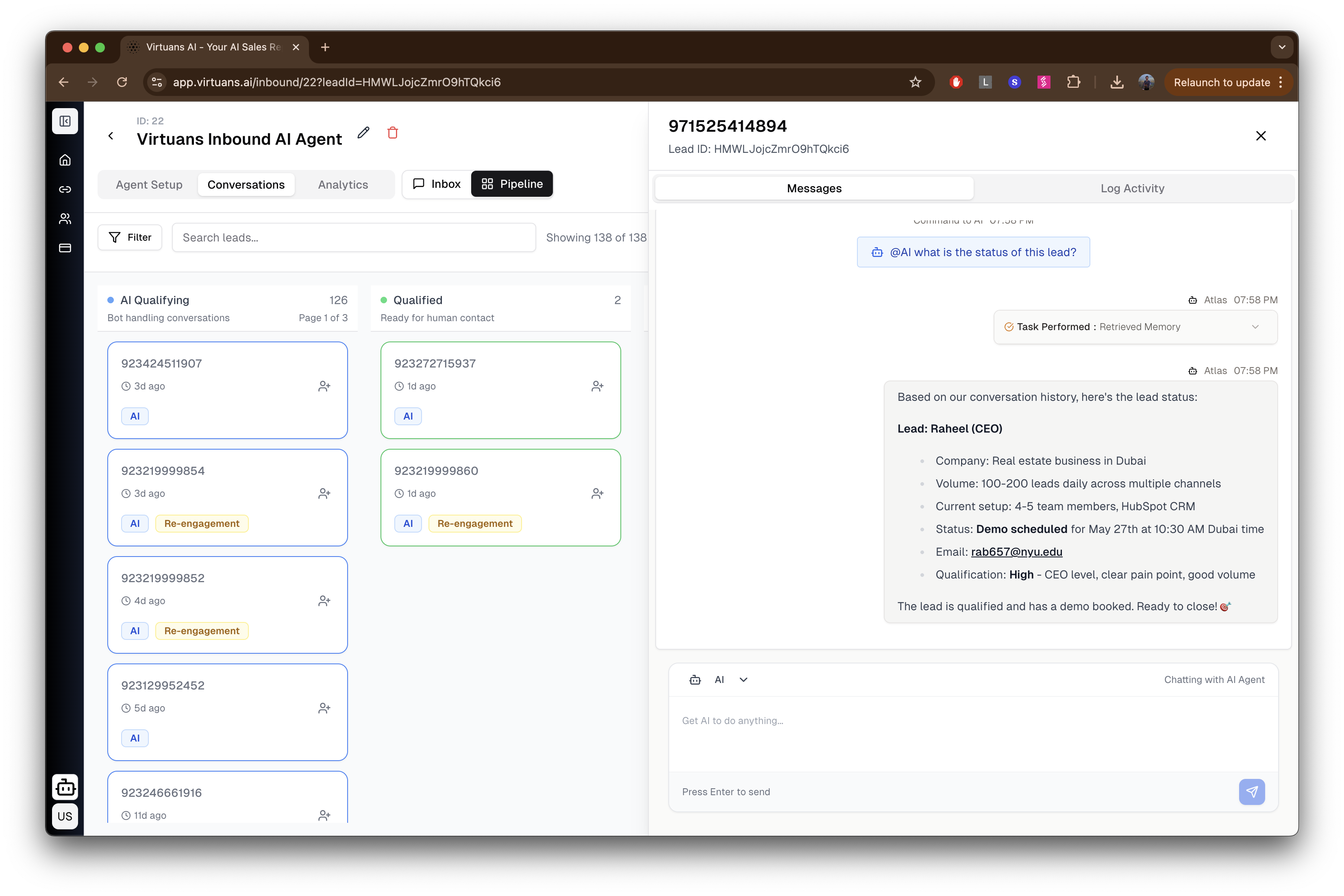Click the Search leads field
1344x896 pixels.
354,238
